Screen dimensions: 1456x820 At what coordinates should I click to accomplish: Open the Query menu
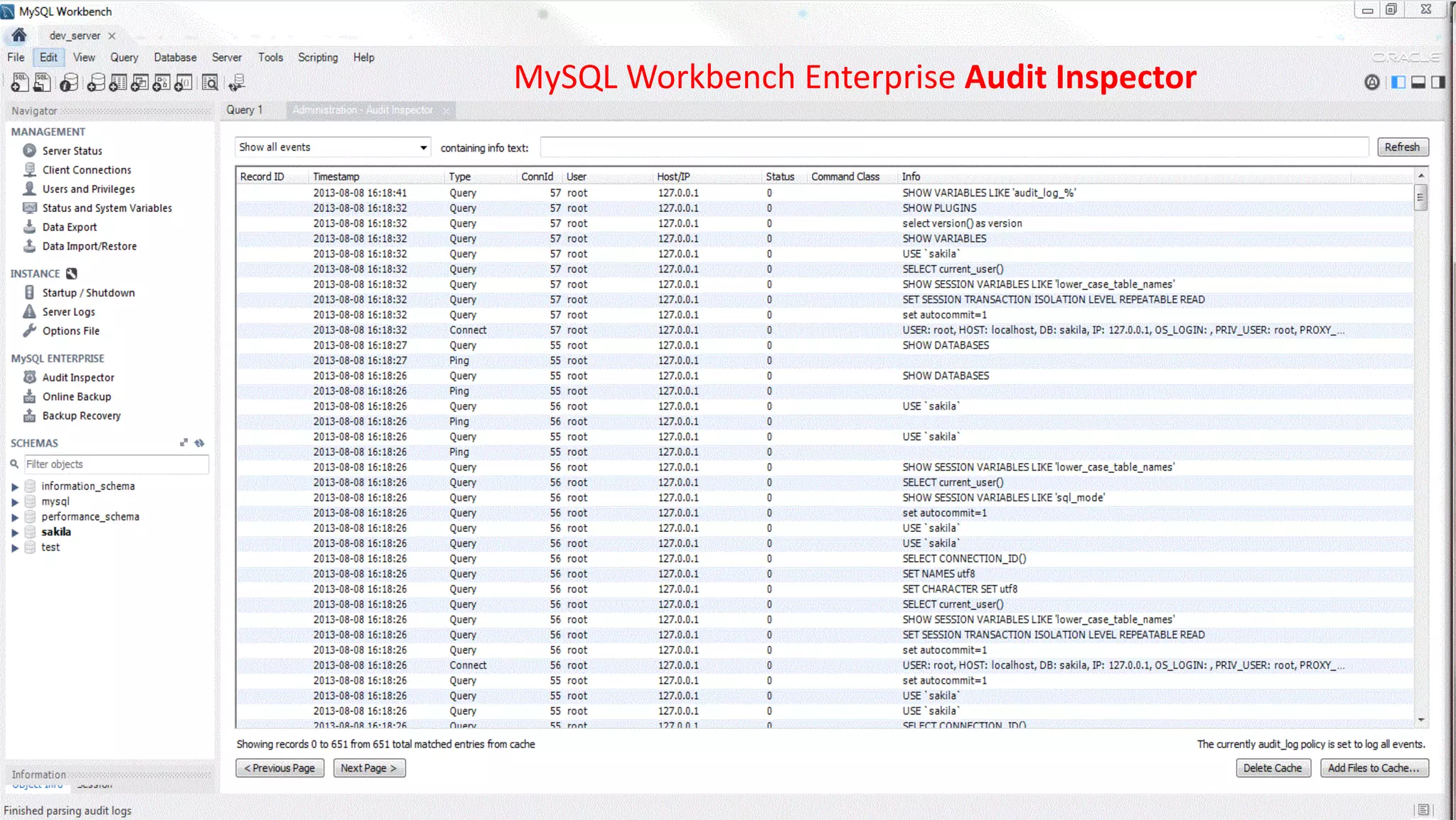tap(124, 58)
